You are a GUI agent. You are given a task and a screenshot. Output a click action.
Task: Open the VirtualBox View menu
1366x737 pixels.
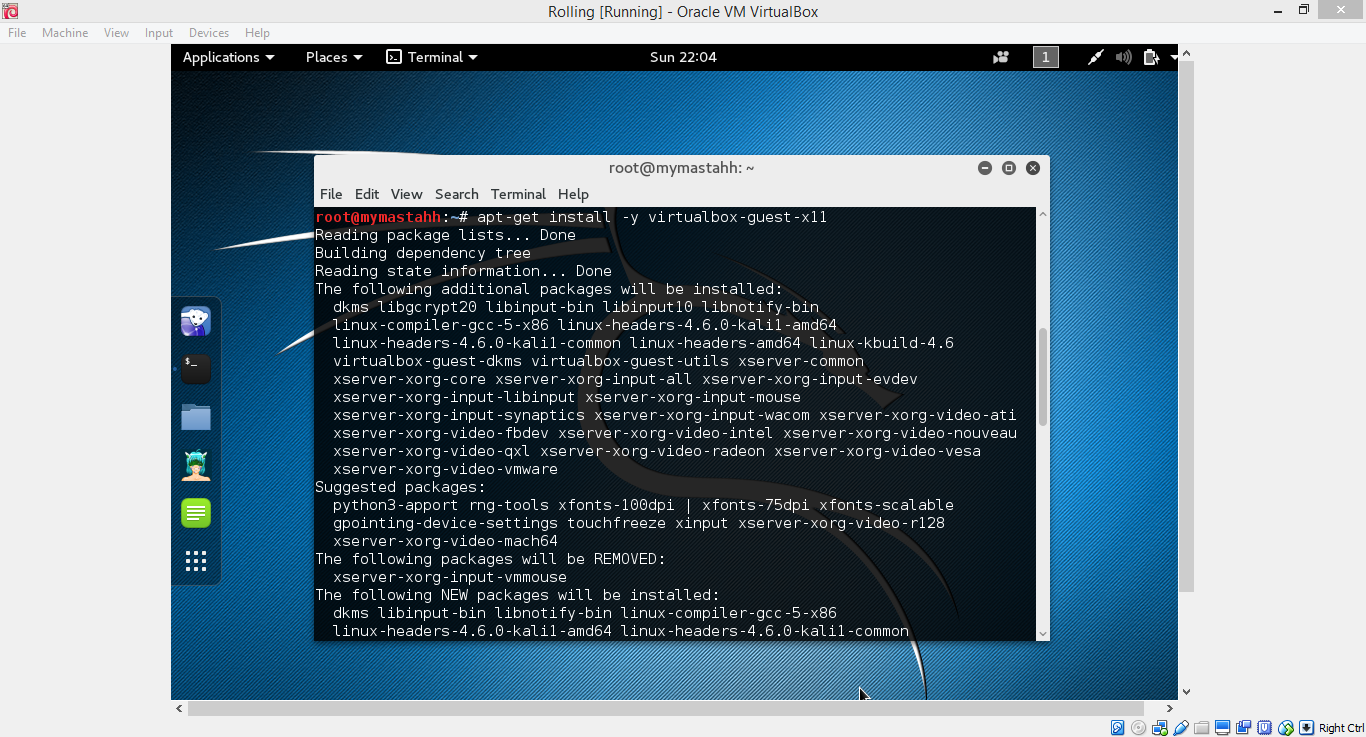(x=117, y=33)
